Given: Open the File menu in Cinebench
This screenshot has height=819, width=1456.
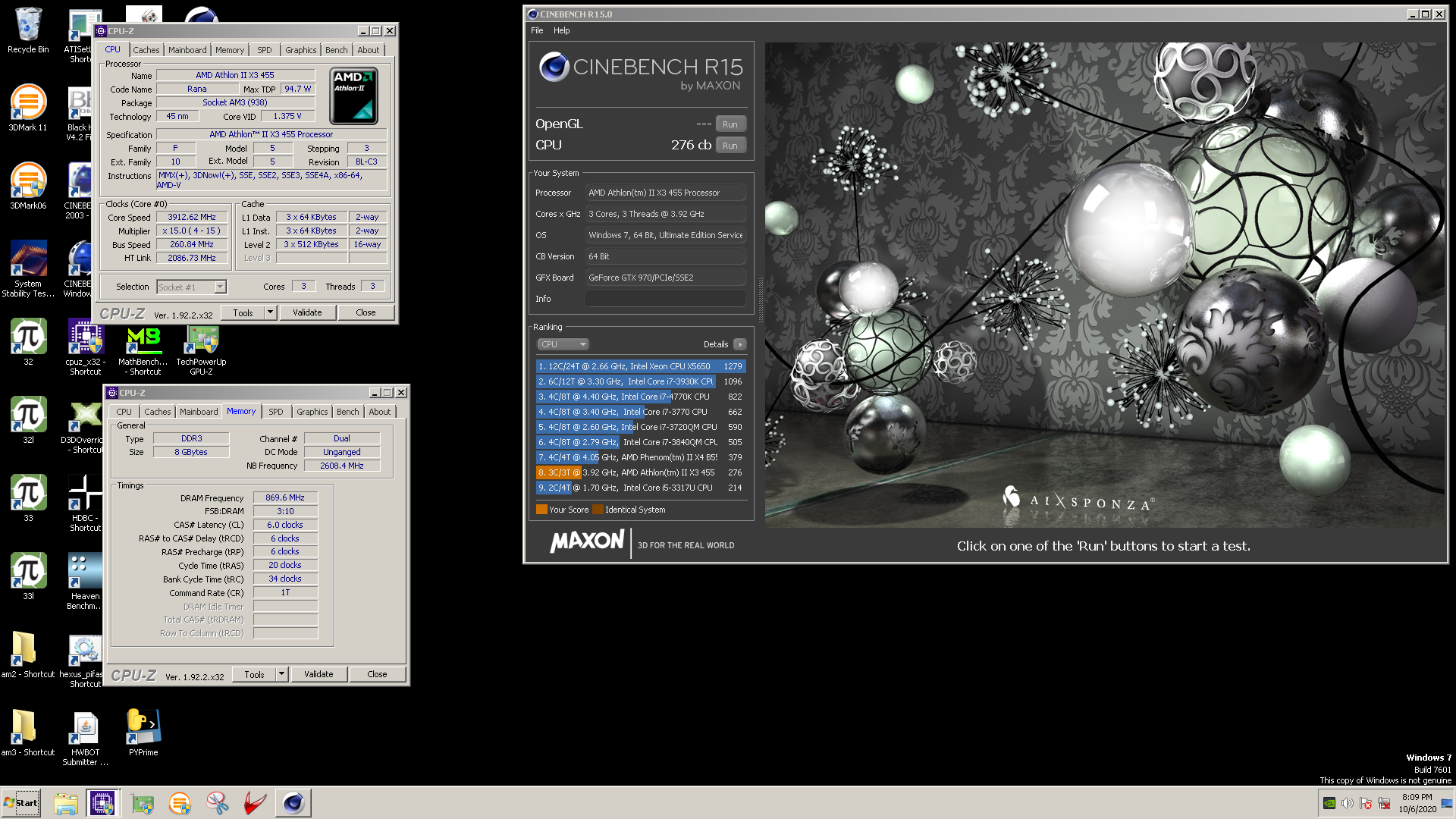Looking at the screenshot, I should pos(537,30).
